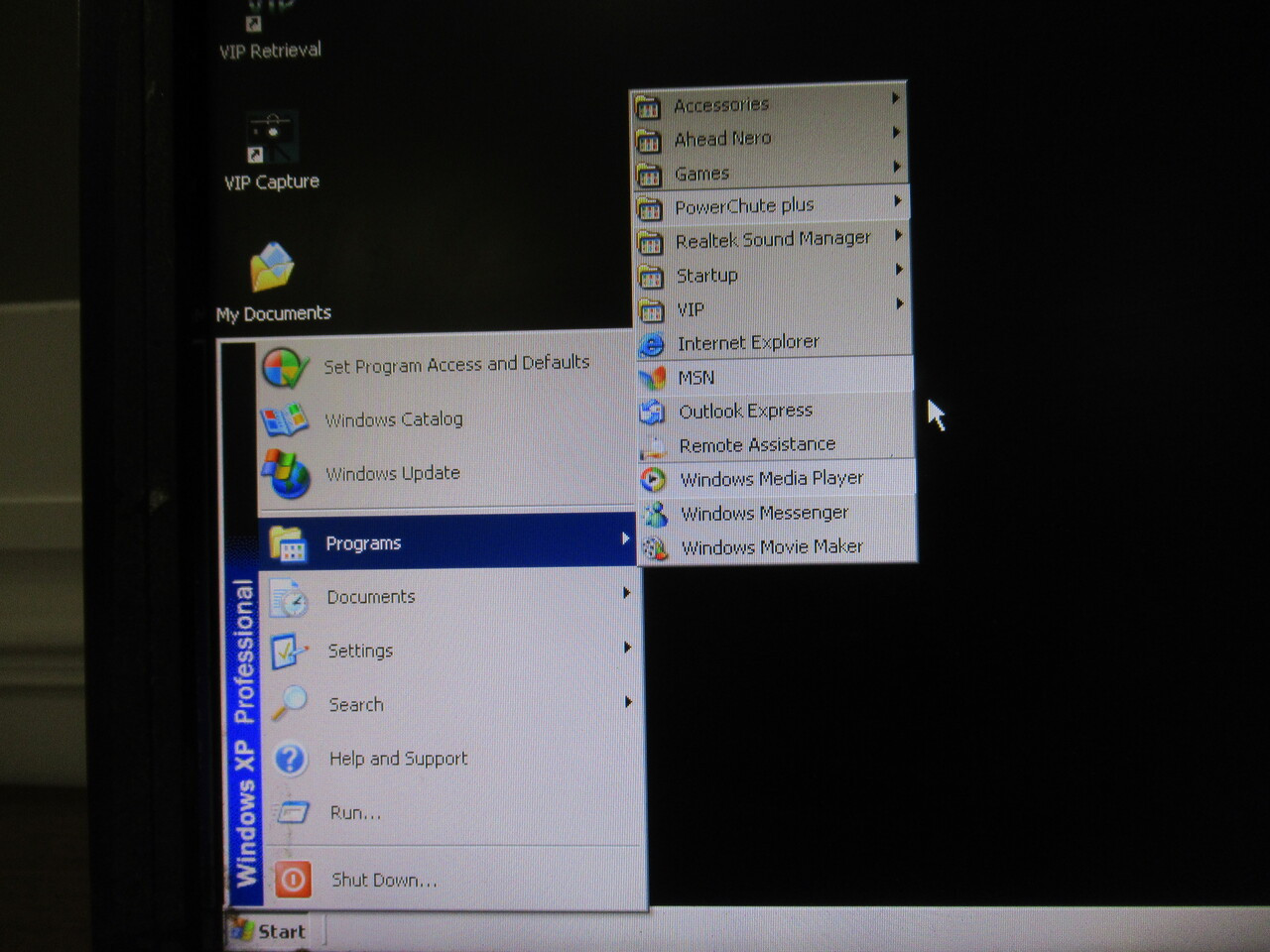
Task: Click the Accessories folder icon
Action: click(648, 106)
